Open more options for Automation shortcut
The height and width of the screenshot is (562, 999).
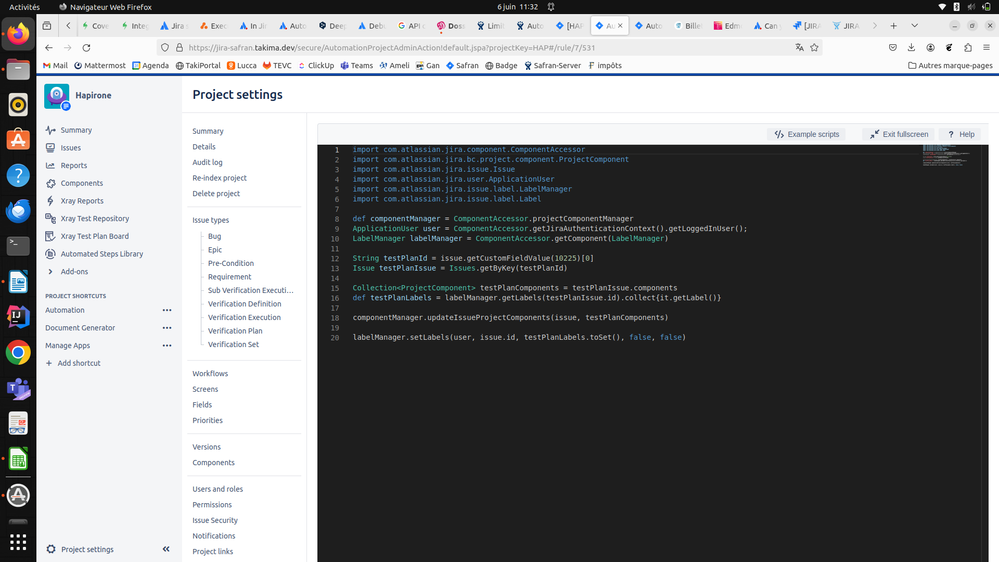click(167, 310)
